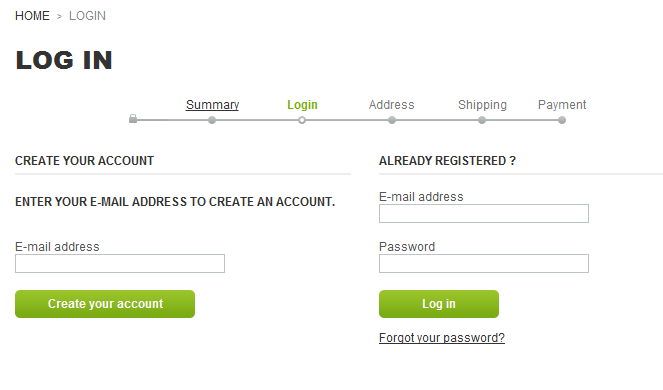Viewport: 663px width, 390px height.
Task: Select the Address step label
Action: [x=392, y=104]
